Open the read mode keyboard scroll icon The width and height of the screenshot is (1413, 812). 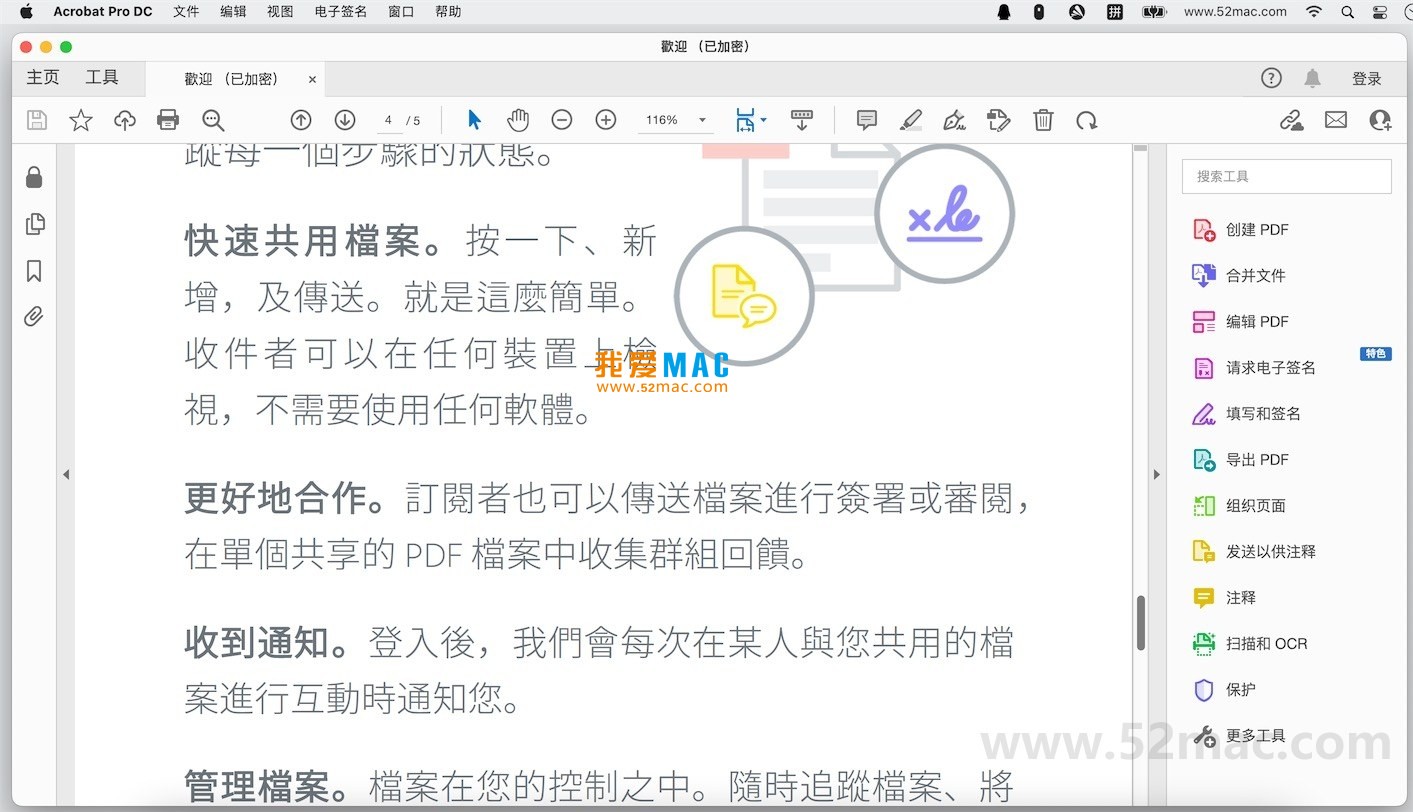802,120
